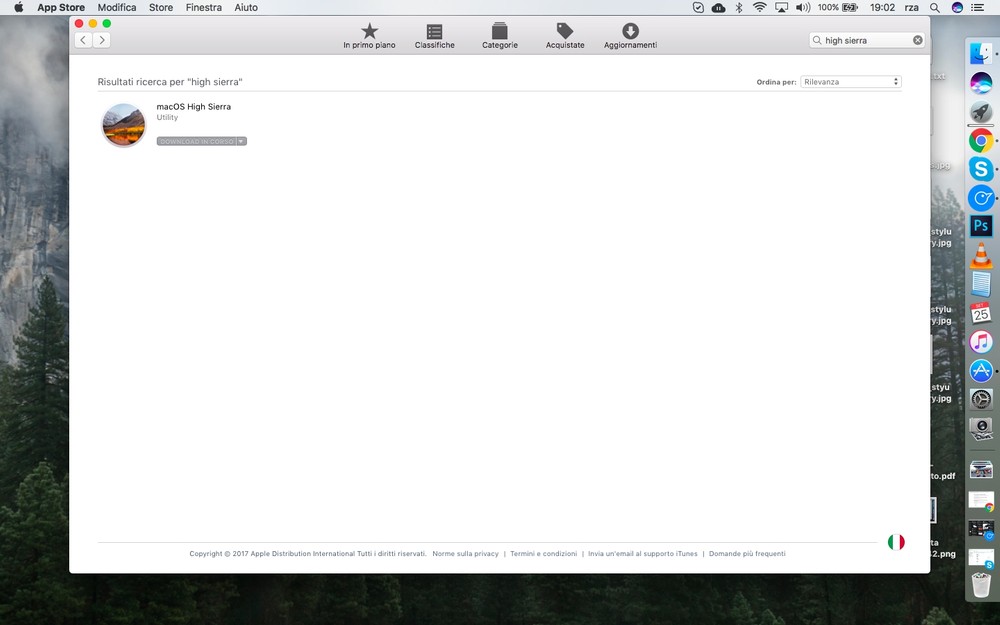Open the Norme sulla privacy link
The image size is (1000, 625).
tap(466, 554)
